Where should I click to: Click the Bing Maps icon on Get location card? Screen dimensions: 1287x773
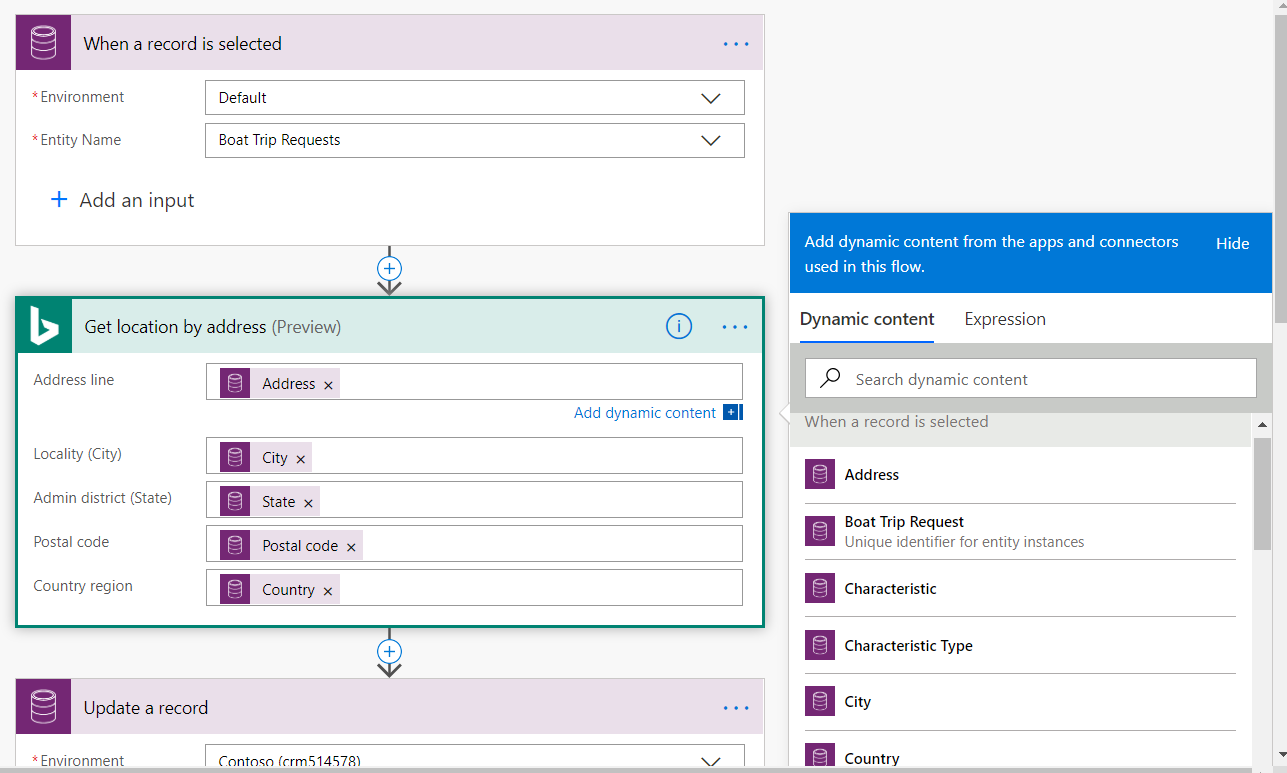tap(44, 326)
